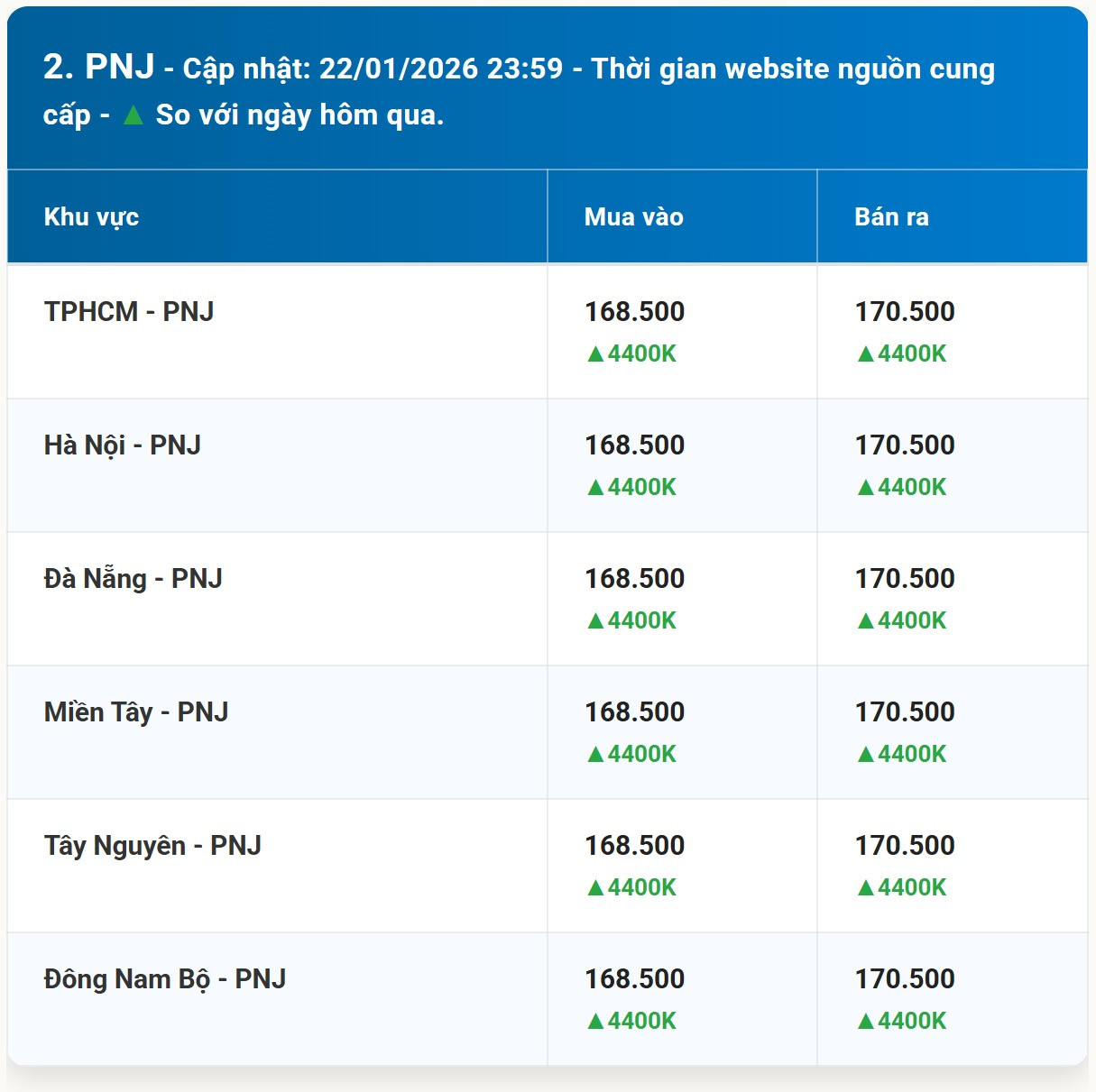The width and height of the screenshot is (1096, 1092).
Task: Click the 4400K increase under Đà Nẵng Bán ra
Action: pyautogui.click(x=902, y=620)
